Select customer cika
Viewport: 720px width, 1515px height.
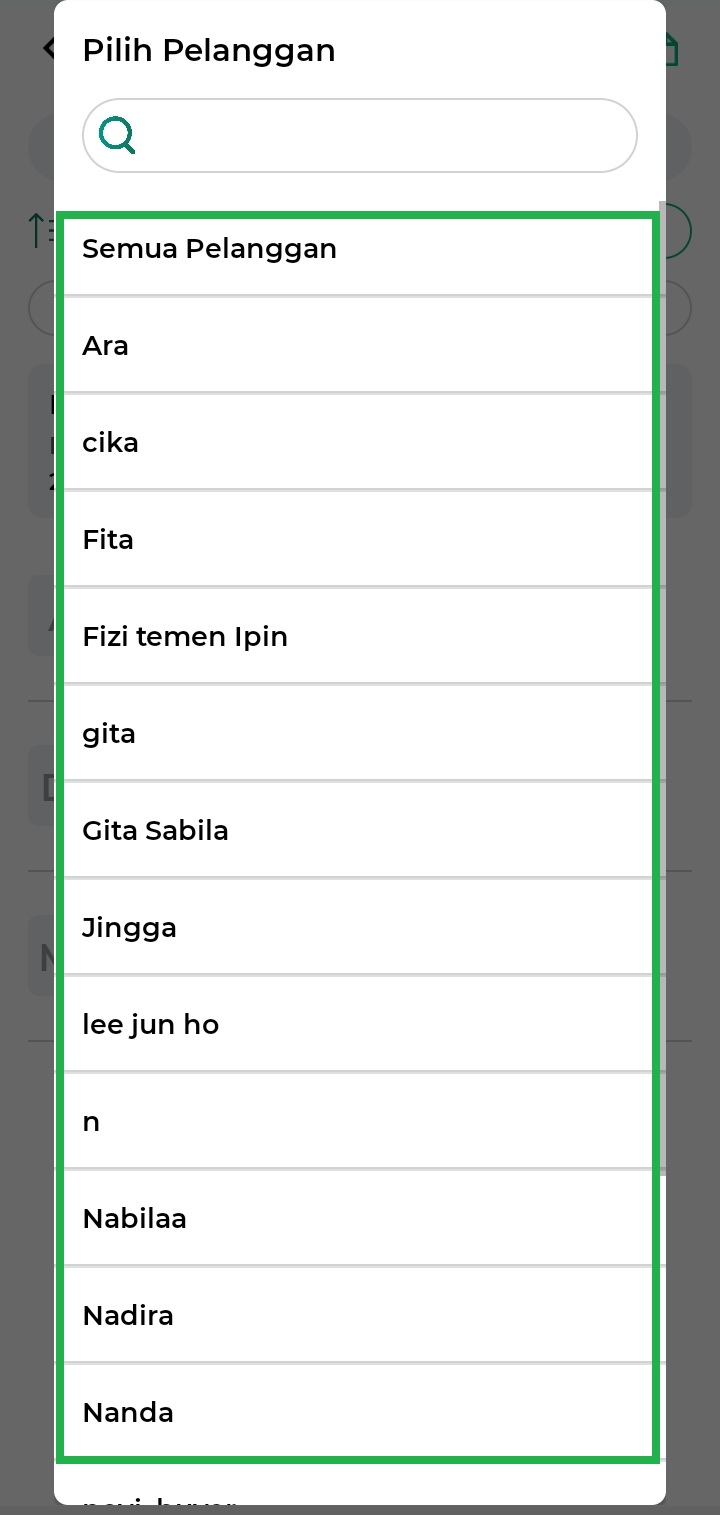coord(110,443)
